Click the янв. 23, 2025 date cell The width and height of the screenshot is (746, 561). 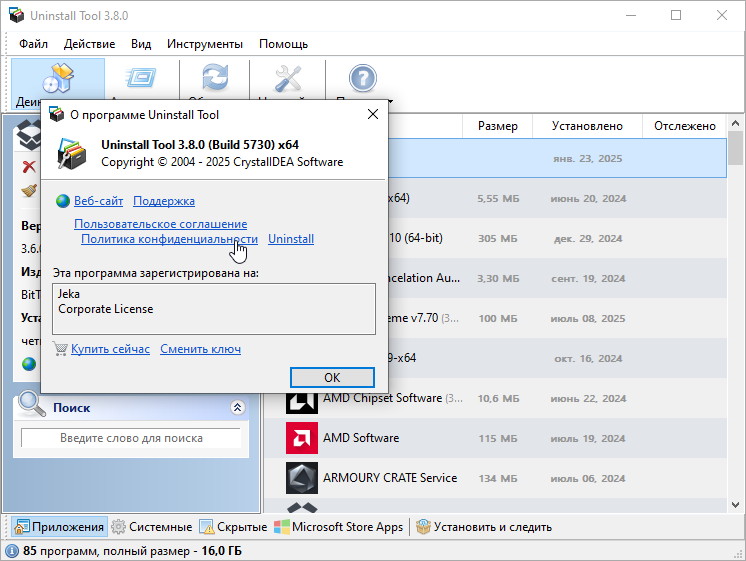tap(588, 158)
